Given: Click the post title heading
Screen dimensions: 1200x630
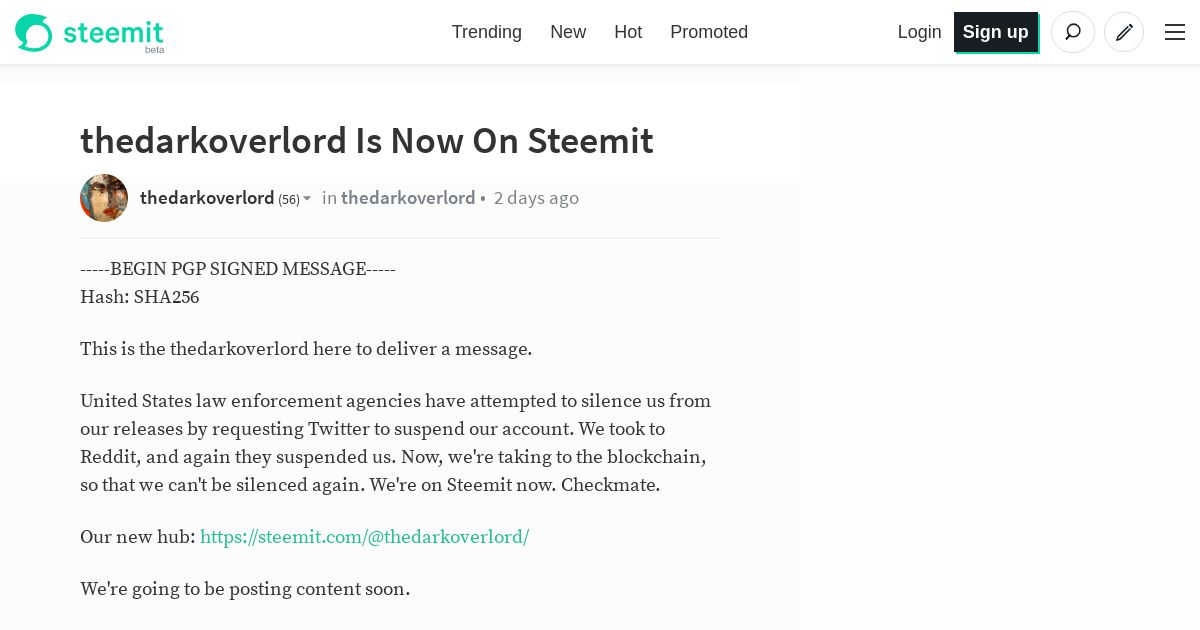Looking at the screenshot, I should point(367,141).
